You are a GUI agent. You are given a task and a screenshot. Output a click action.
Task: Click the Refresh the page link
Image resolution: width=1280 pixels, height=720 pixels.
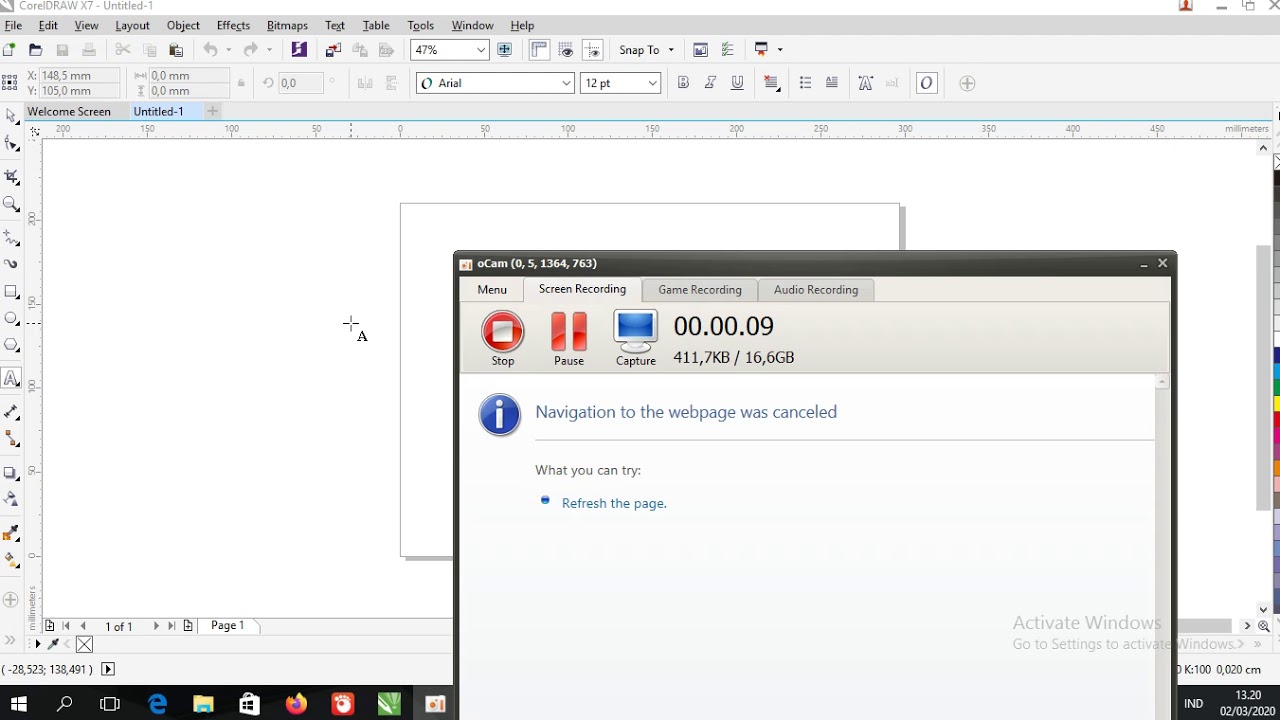[x=614, y=503]
